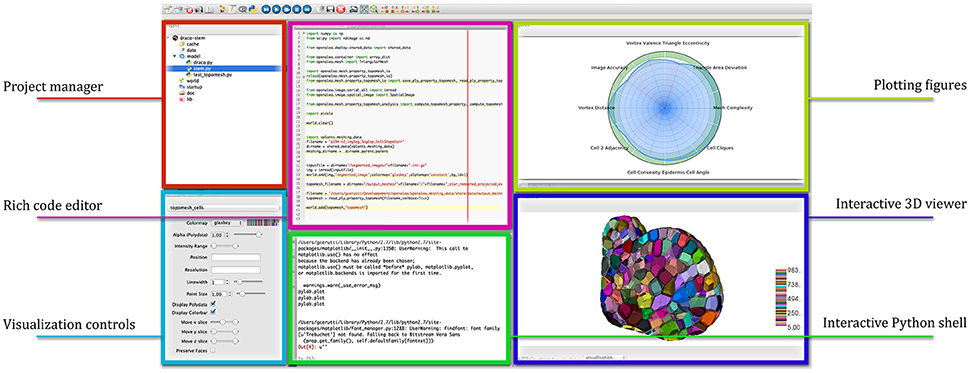Open the visualisation dropdown below 3D viewer
The width and height of the screenshot is (970, 373).
[x=603, y=357]
